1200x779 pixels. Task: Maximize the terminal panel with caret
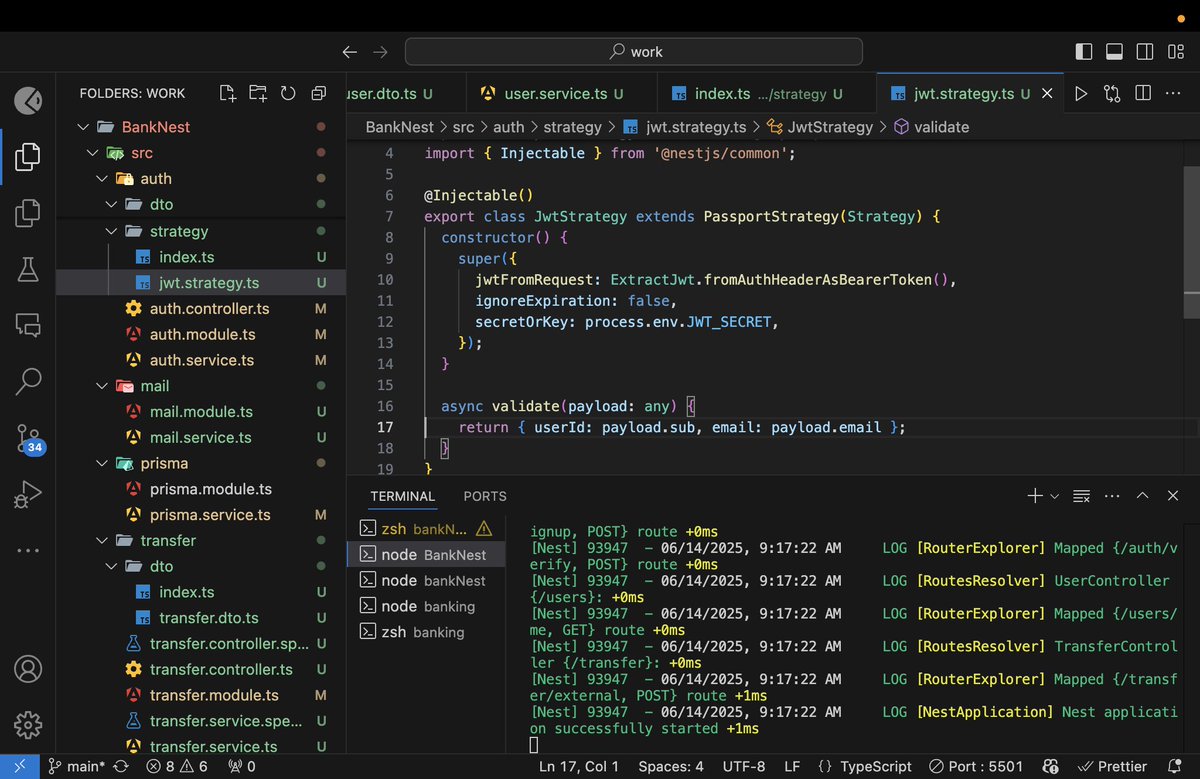(1143, 496)
